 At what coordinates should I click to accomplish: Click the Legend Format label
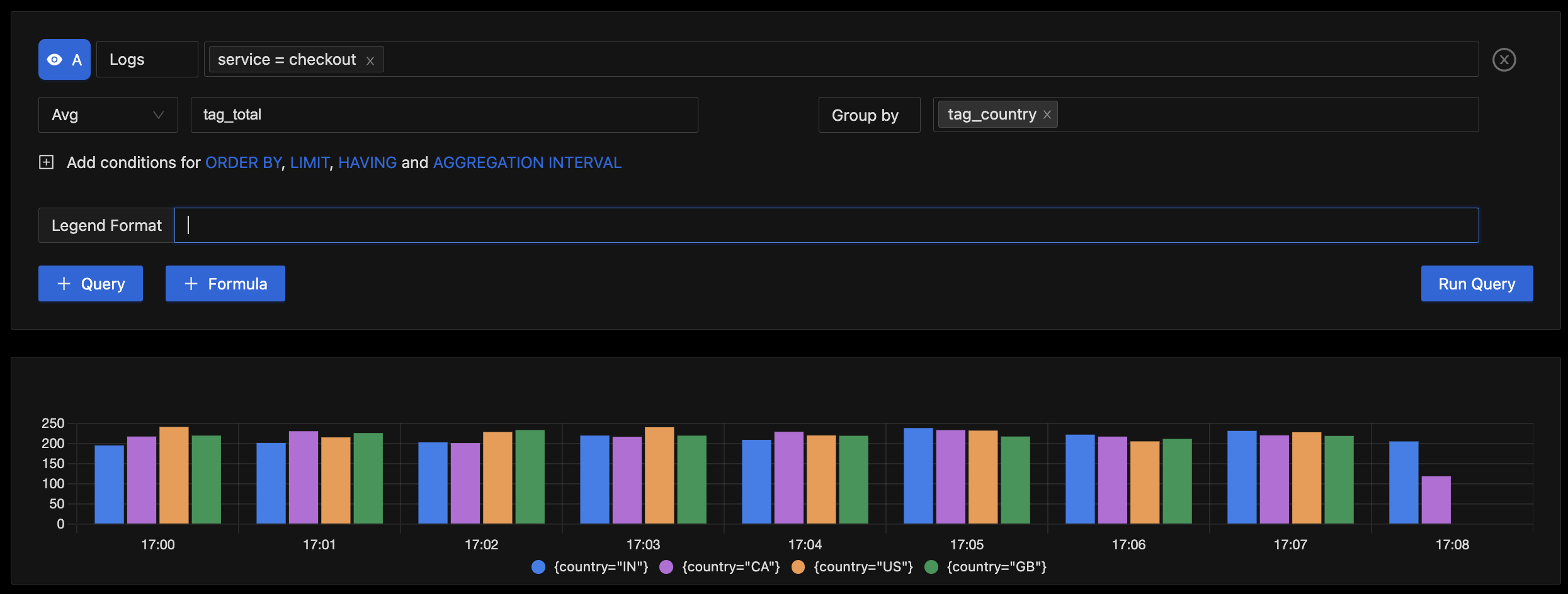coord(106,225)
